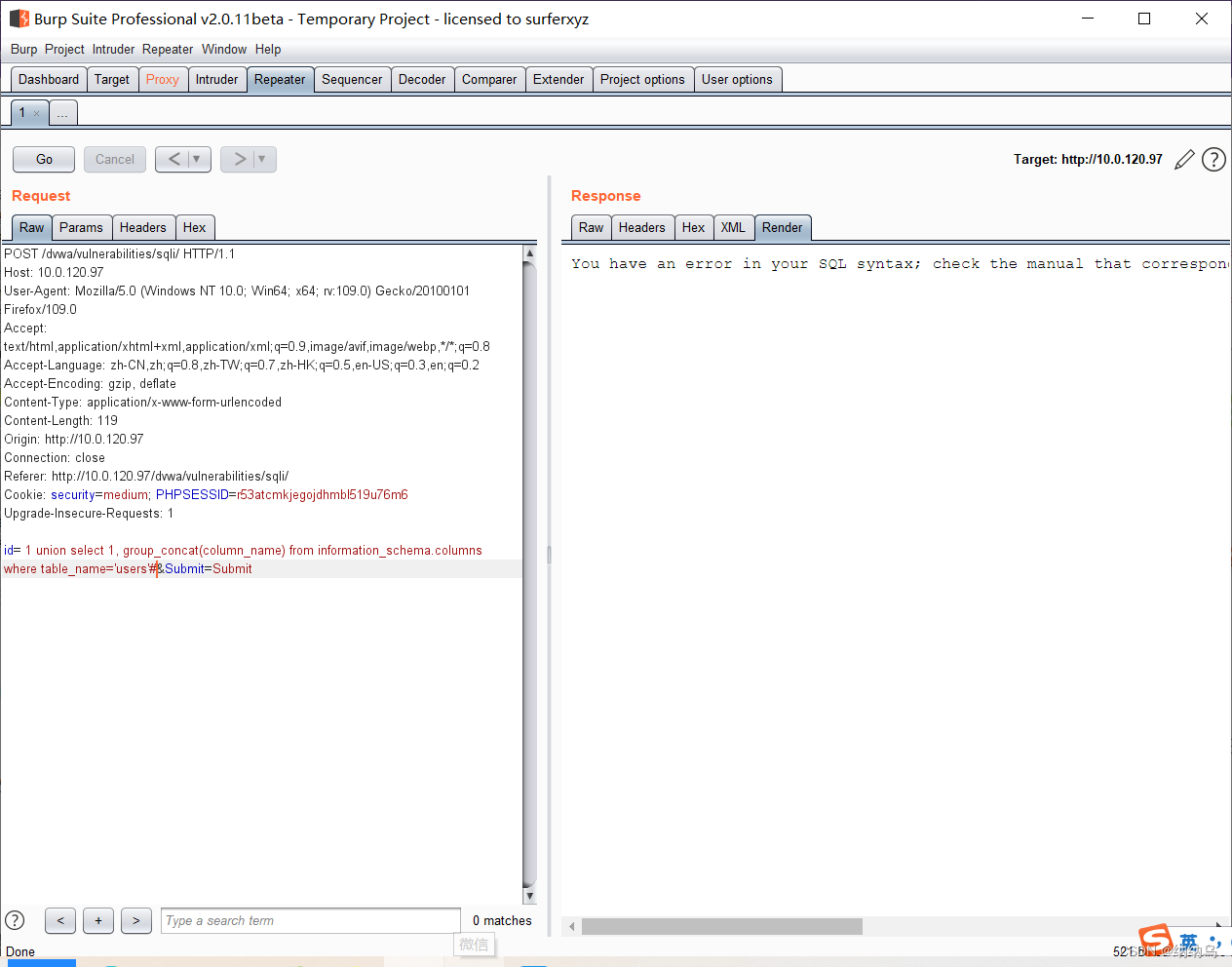Click the 'Content-Length: 119' line
The height and width of the screenshot is (967, 1232).
click(x=60, y=421)
